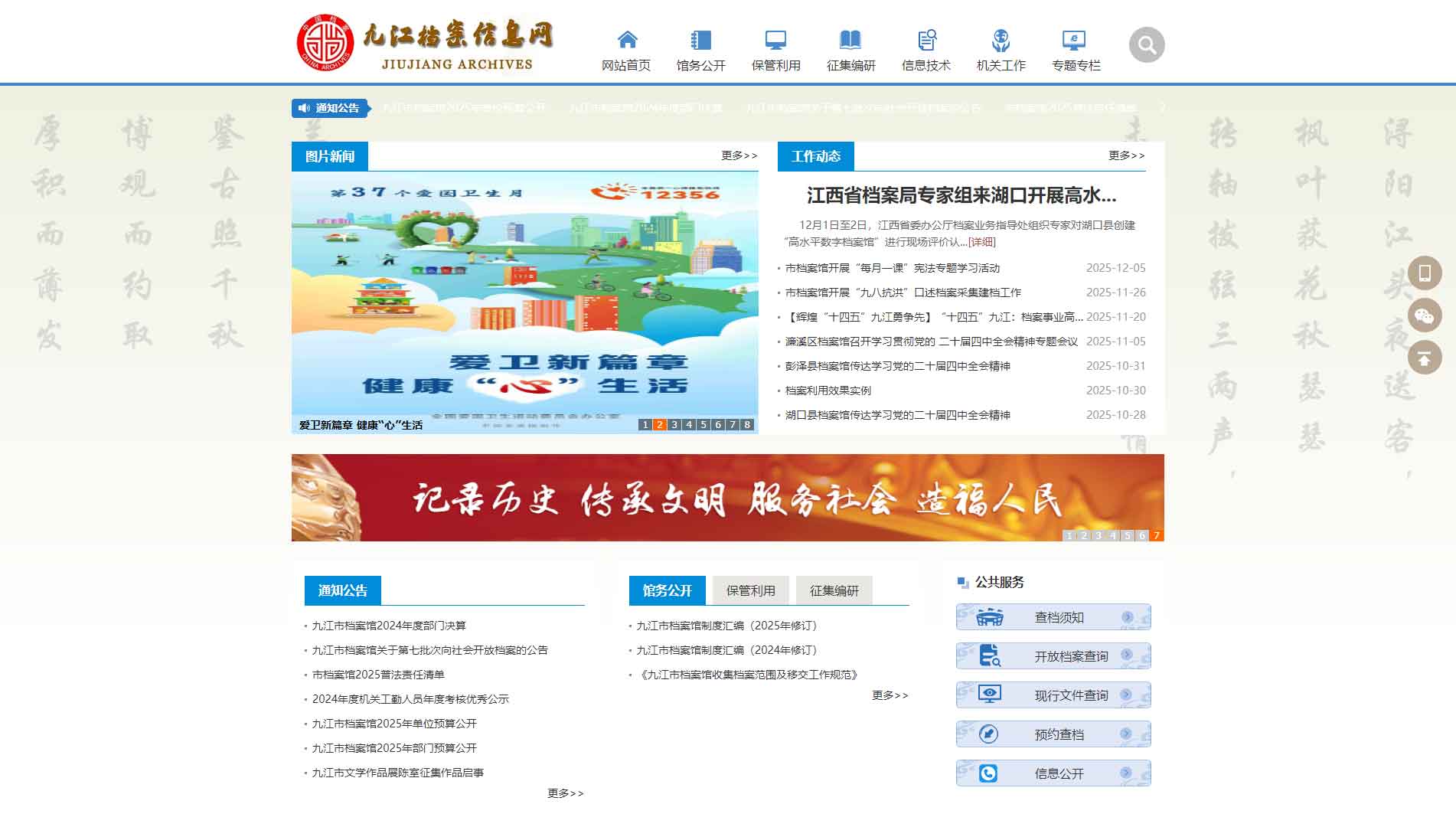Switch to the 征集编研 tab

click(834, 590)
